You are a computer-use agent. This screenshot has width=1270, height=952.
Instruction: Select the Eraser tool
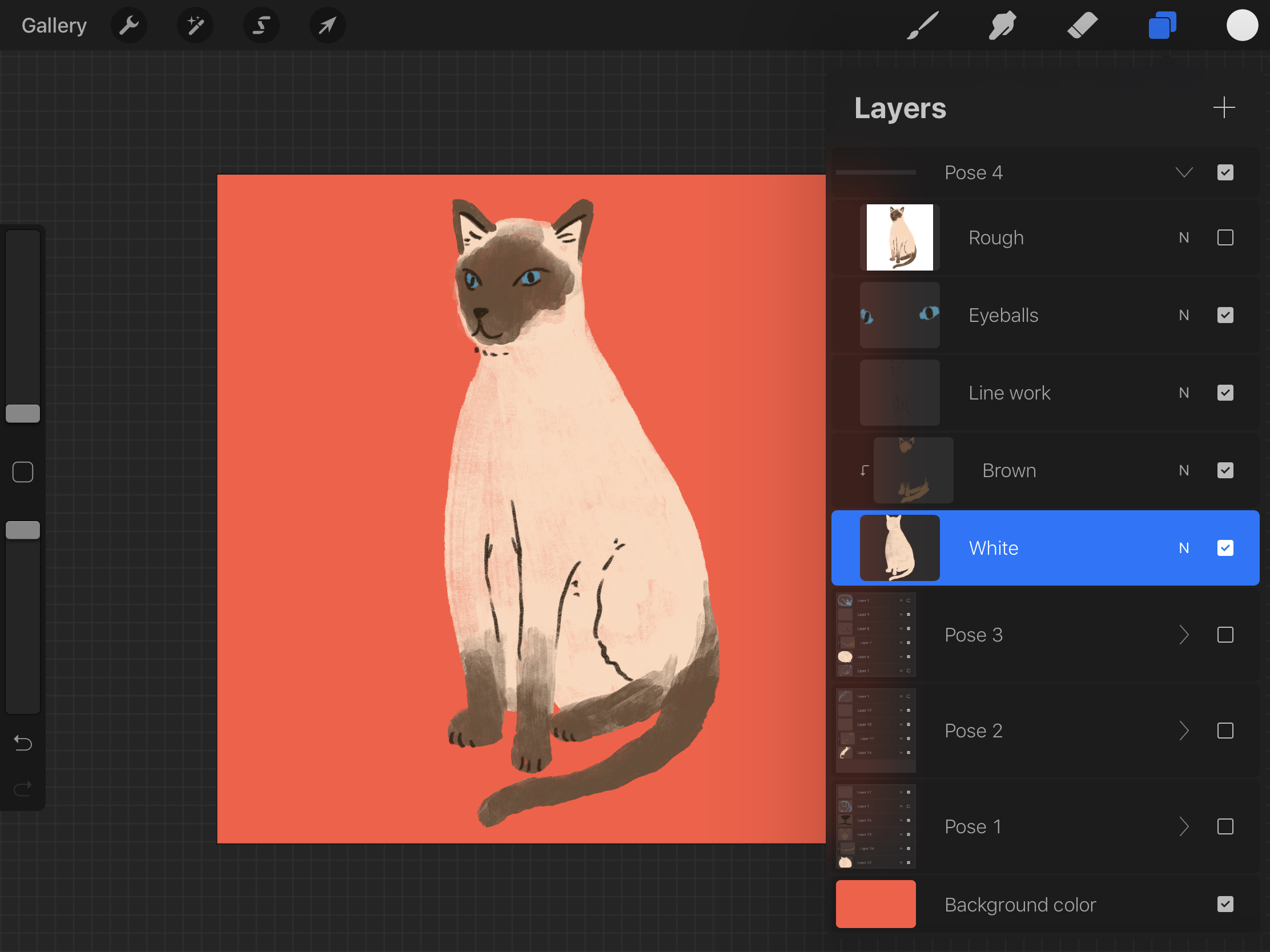(1082, 25)
